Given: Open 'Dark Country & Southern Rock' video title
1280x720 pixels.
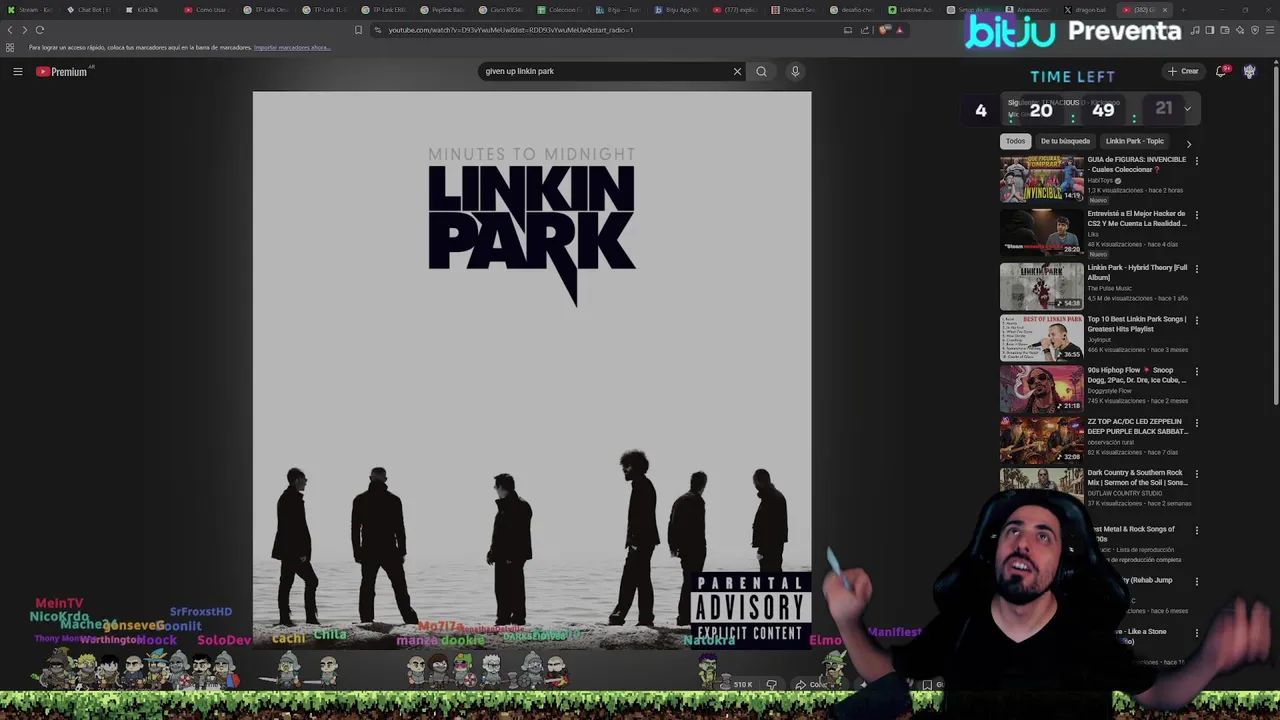Looking at the screenshot, I should point(1137,477).
